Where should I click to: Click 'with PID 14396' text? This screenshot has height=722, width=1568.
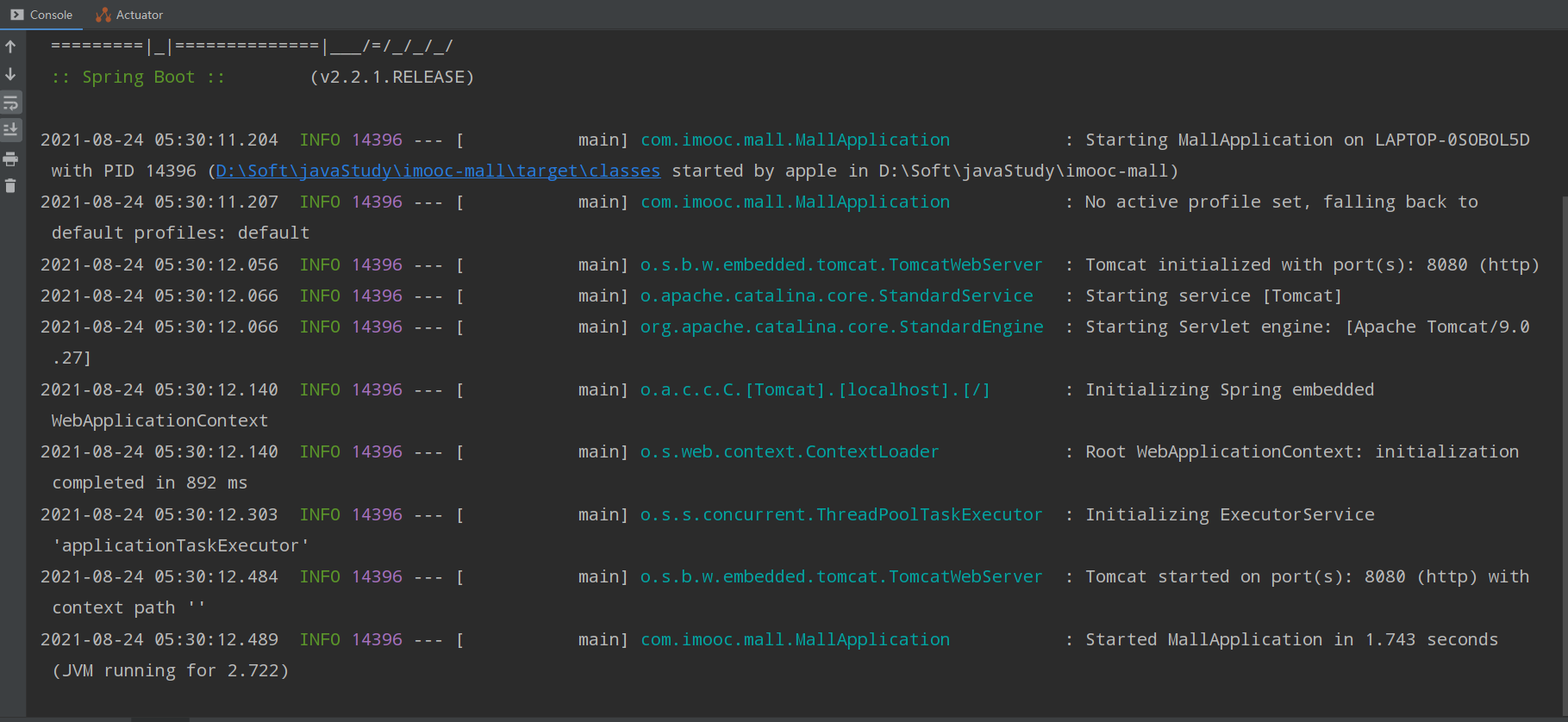click(x=123, y=171)
